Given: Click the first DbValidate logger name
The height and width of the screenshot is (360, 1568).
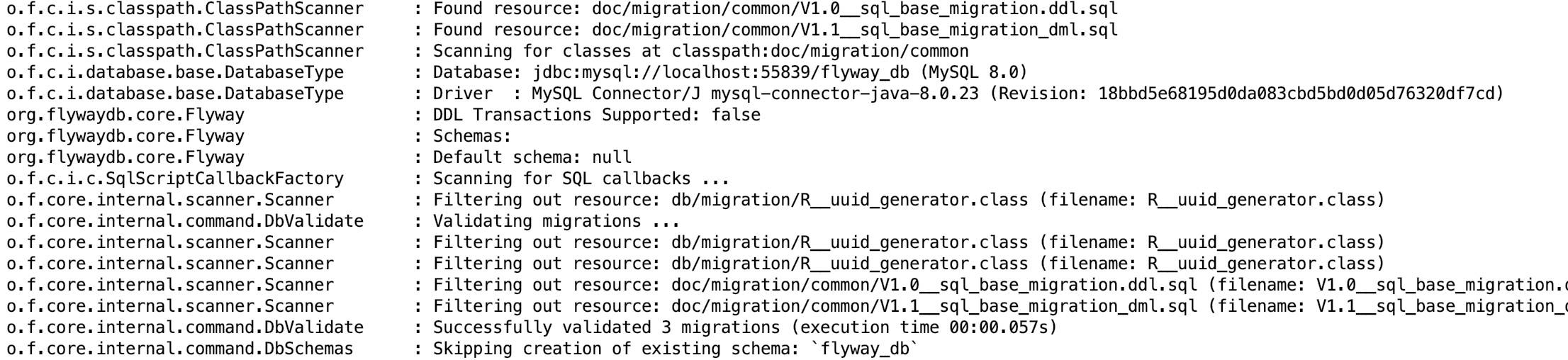Looking at the screenshot, I should [x=185, y=222].
